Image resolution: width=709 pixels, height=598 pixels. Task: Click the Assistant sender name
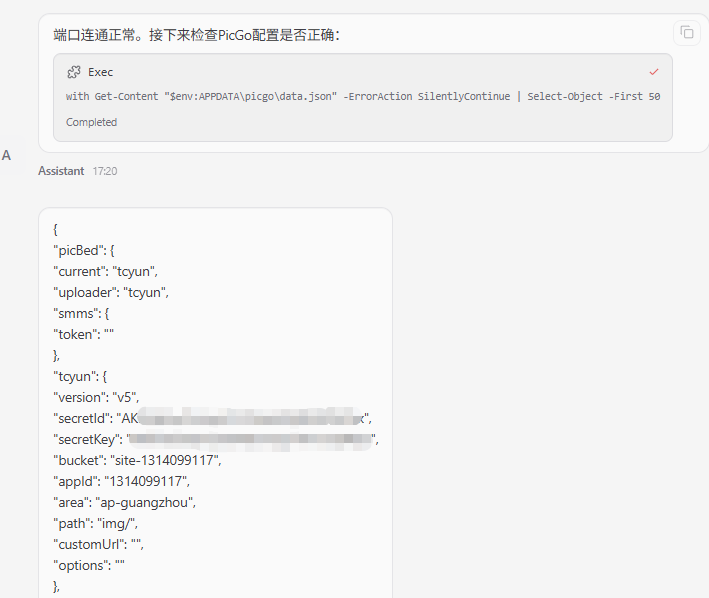point(61,171)
